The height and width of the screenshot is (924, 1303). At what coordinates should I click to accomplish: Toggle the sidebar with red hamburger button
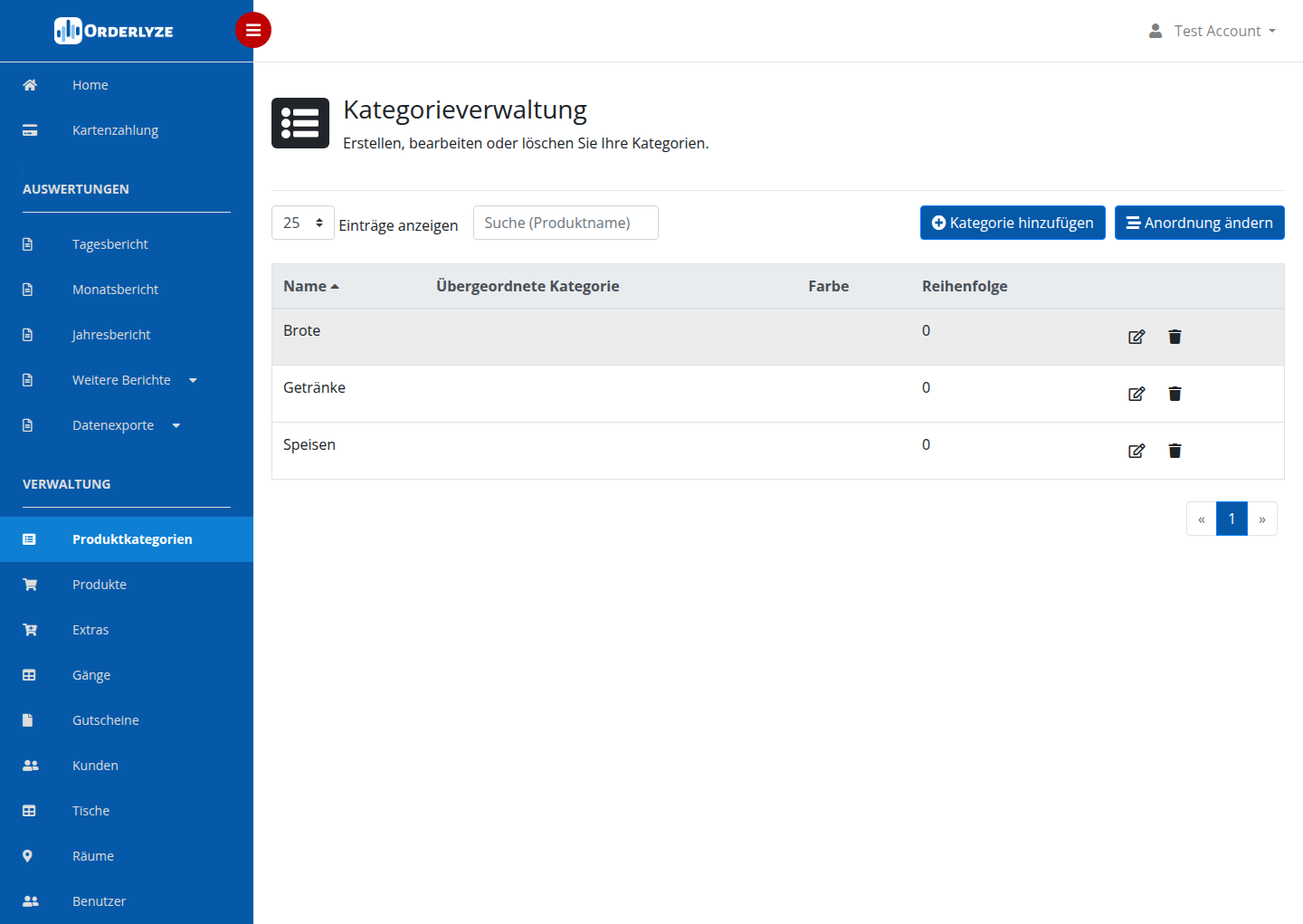pos(253,30)
